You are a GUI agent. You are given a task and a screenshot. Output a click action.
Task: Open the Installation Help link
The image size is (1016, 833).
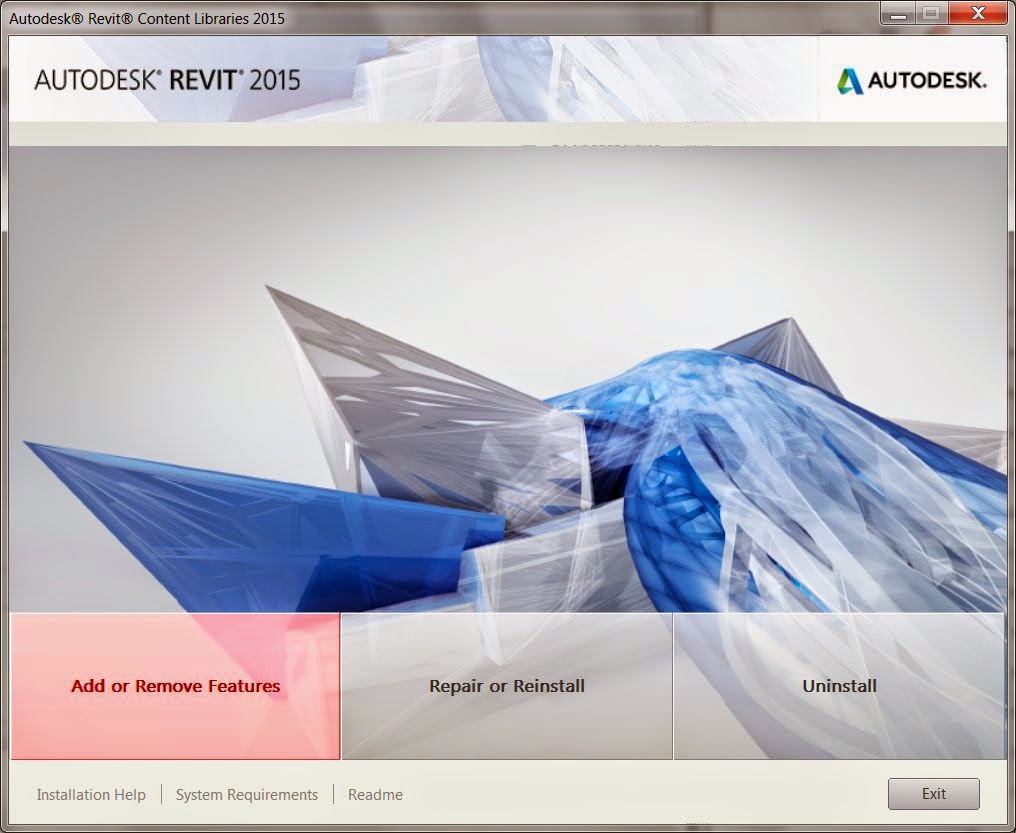click(x=91, y=794)
